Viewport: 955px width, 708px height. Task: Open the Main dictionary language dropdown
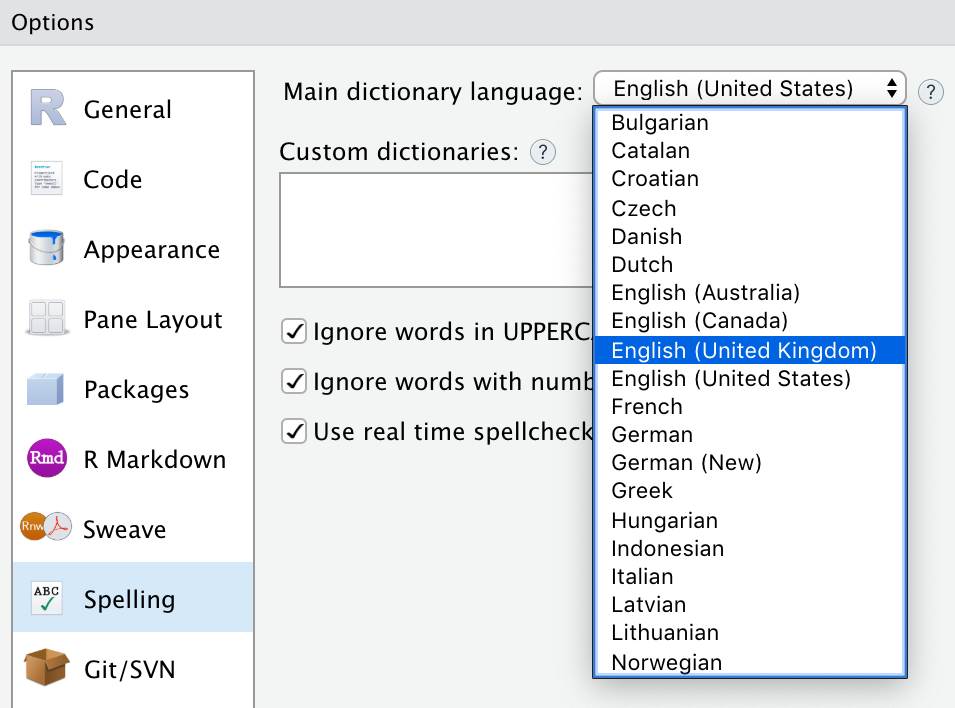click(x=750, y=88)
